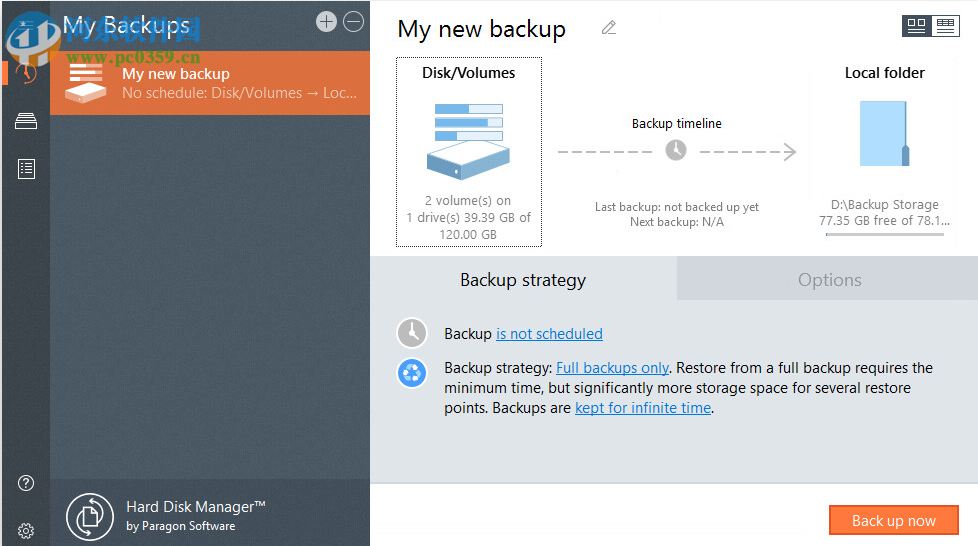Click the Back up now button
The height and width of the screenshot is (546, 978).
coord(894,520)
